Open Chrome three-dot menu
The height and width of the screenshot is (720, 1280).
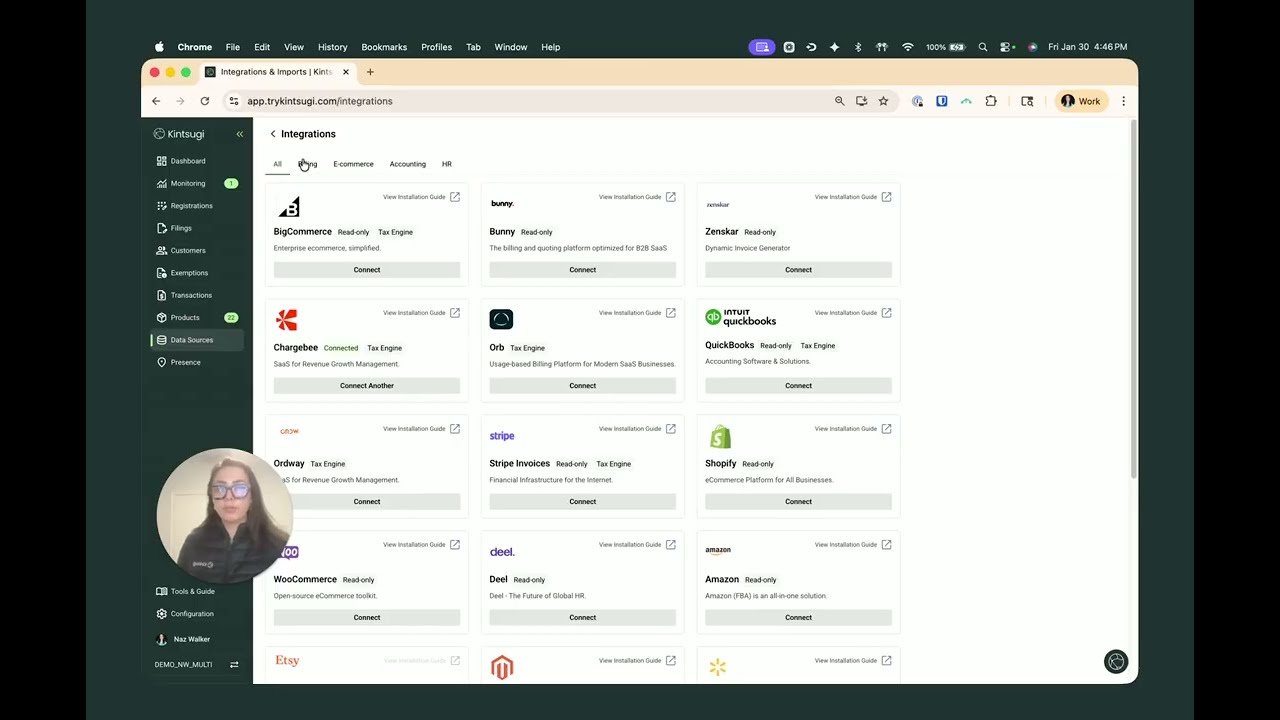1123,101
